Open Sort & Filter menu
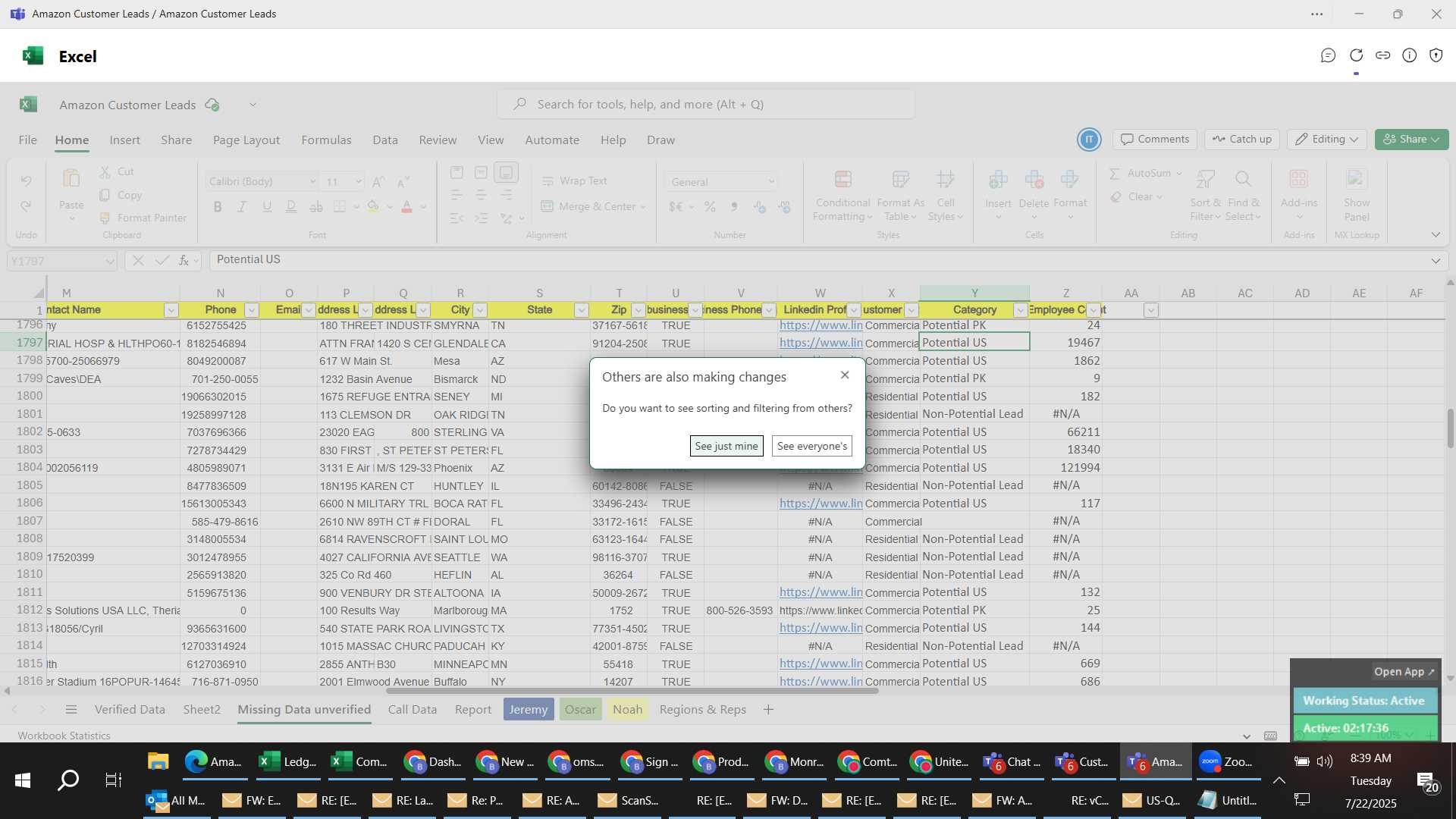 [x=1205, y=195]
